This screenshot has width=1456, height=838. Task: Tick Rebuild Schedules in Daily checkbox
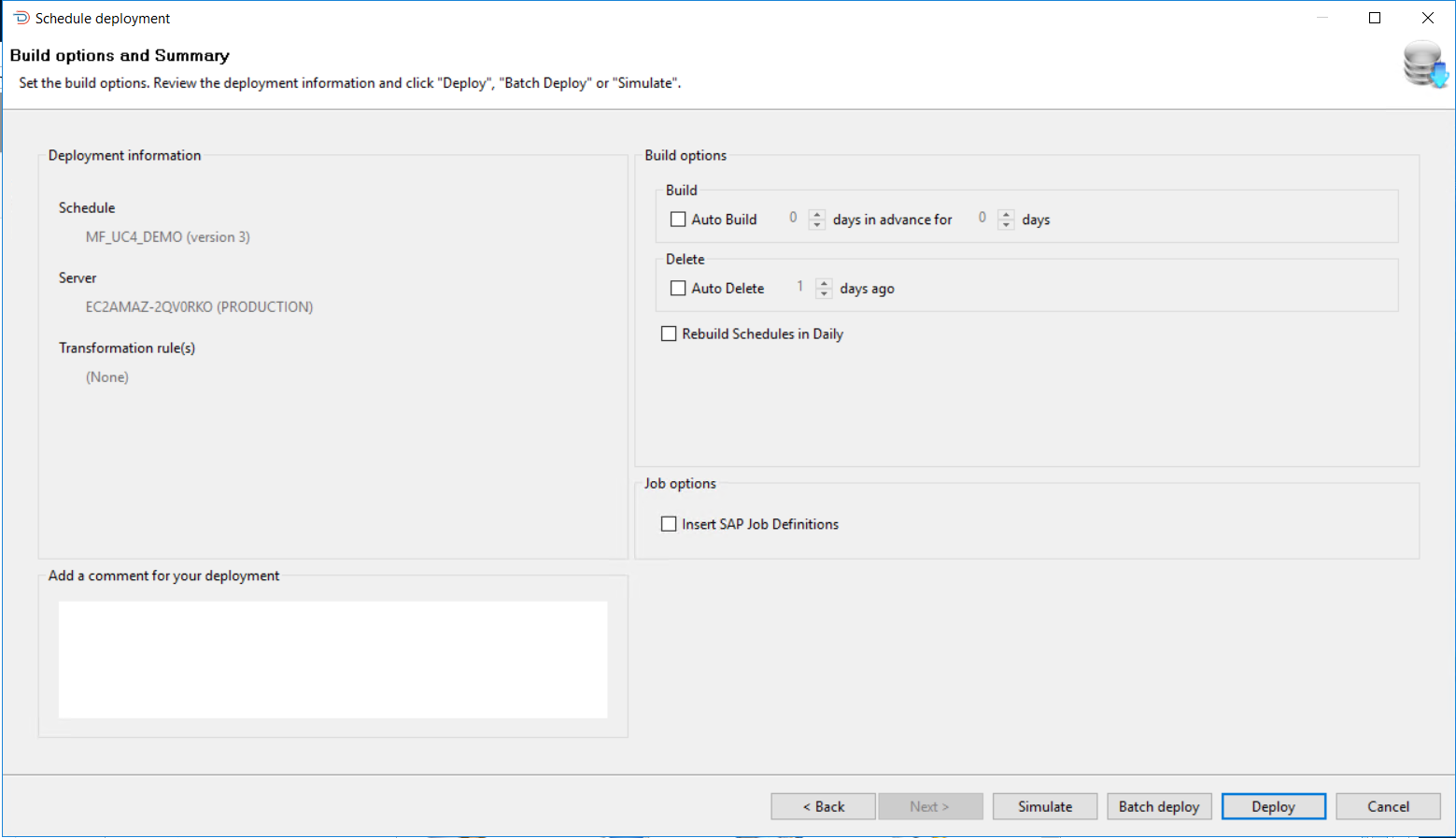669,334
